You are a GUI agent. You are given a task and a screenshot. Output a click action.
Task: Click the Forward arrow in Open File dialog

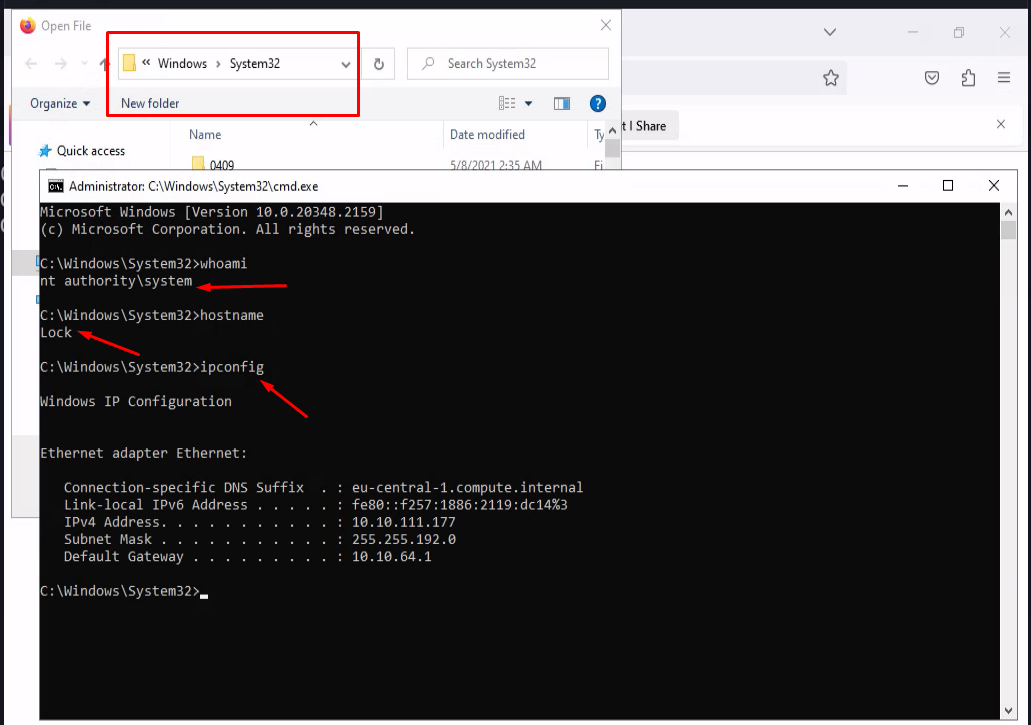pos(60,64)
